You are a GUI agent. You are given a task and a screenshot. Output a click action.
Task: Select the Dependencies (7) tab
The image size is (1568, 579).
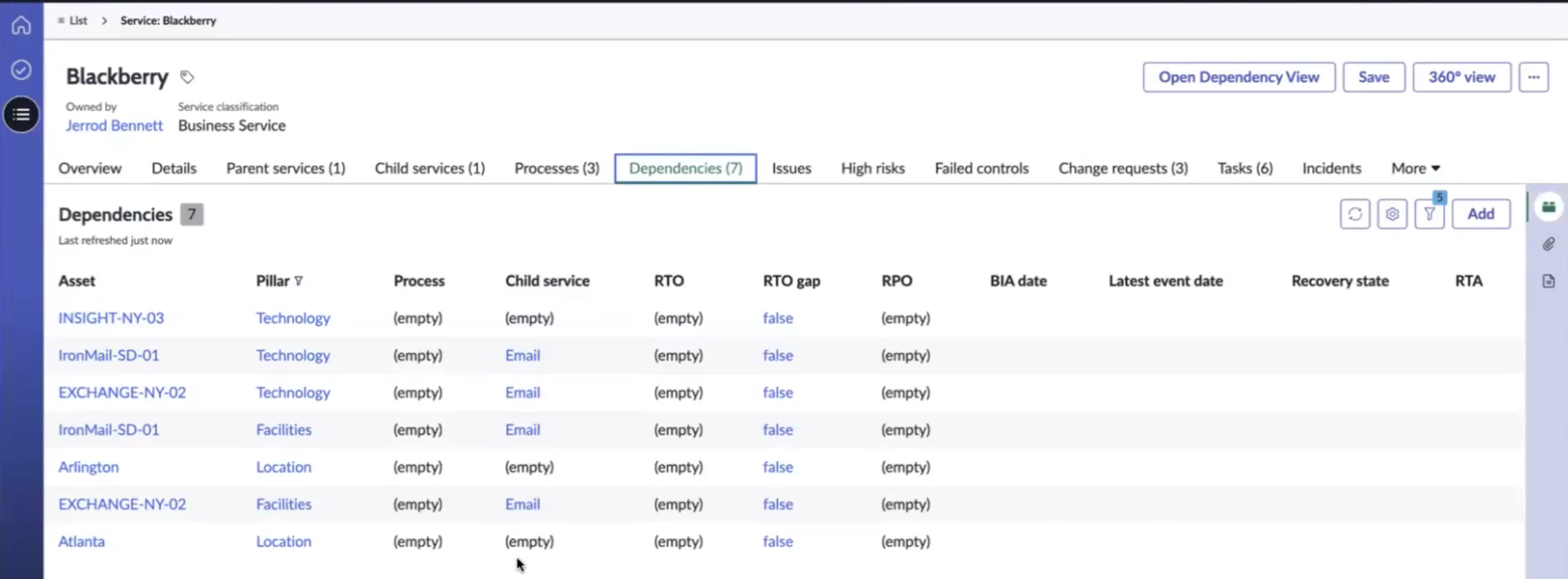point(685,169)
